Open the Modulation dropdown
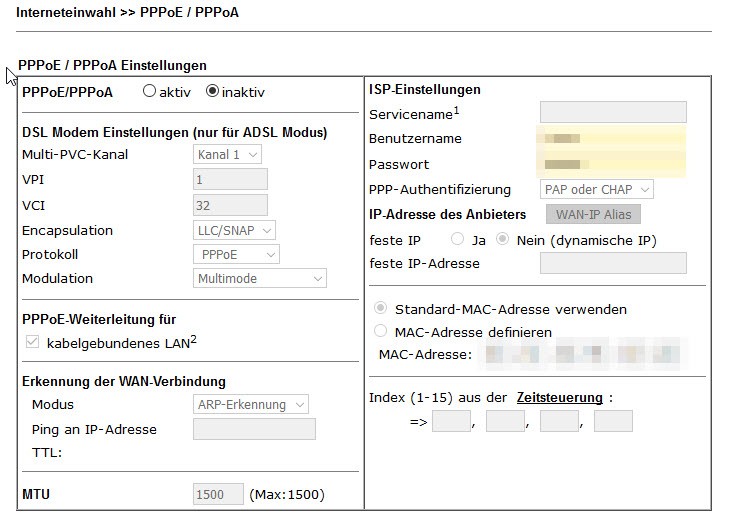Viewport: 729px width, 522px height. click(x=260, y=279)
